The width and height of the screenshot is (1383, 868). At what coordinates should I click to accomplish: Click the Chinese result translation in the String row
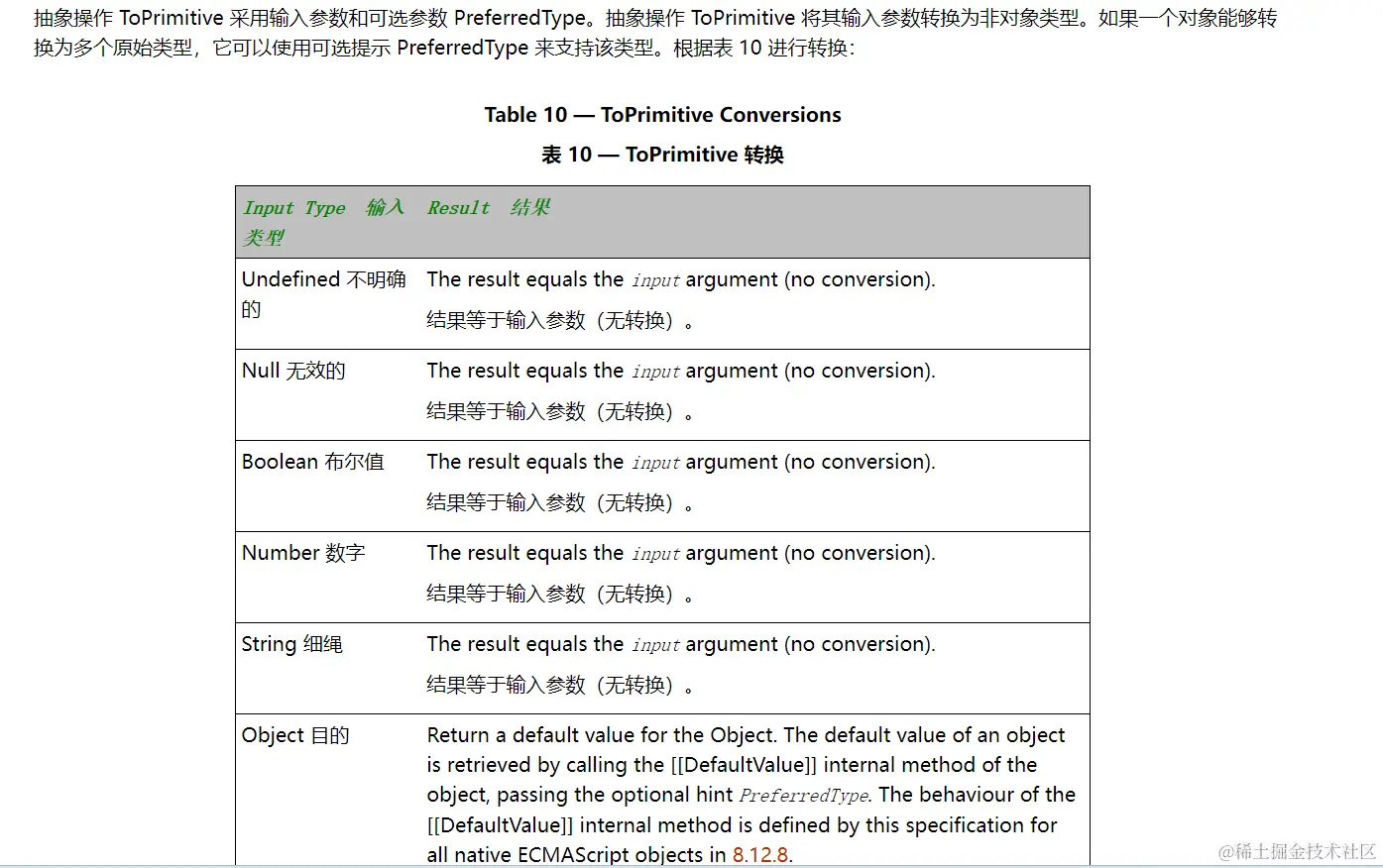(560, 685)
